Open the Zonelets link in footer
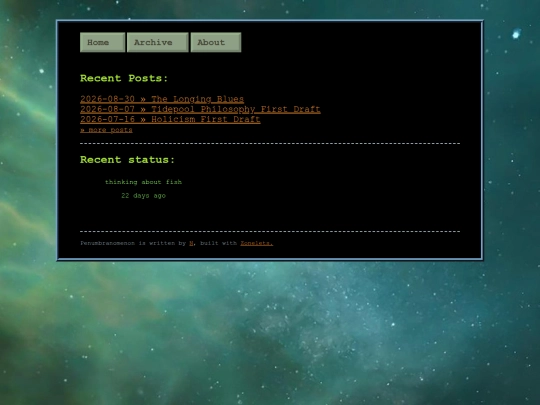Image resolution: width=540 pixels, height=405 pixels. [x=257, y=243]
